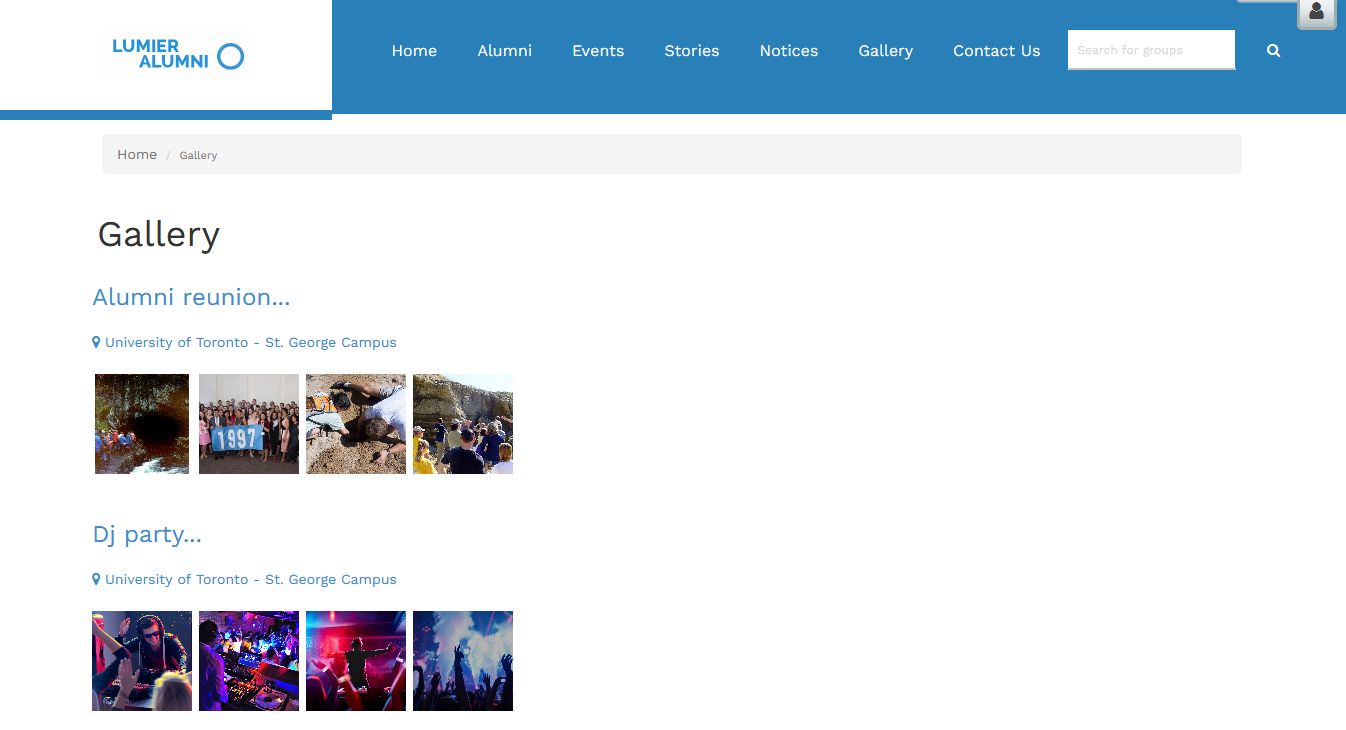Open the crowd by rocky cliff photo
Image resolution: width=1346 pixels, height=730 pixels.
(x=463, y=424)
